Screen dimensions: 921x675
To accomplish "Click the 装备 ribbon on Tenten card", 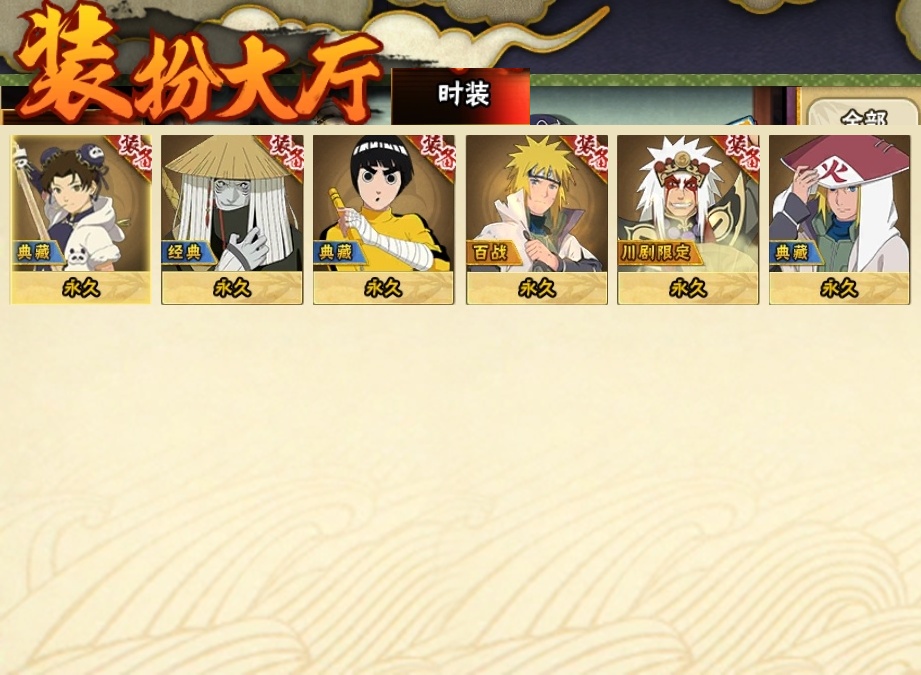I will point(135,154).
